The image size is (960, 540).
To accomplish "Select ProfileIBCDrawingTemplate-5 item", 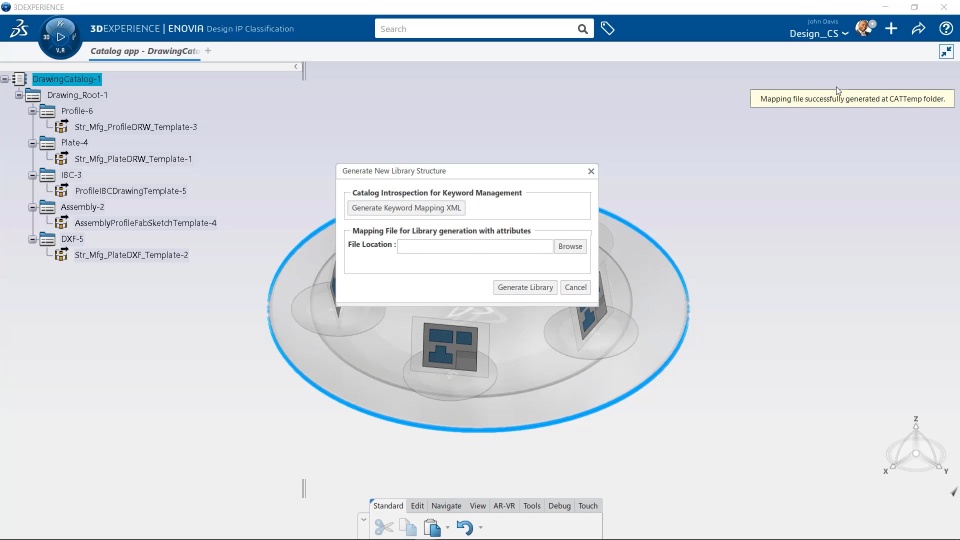I will tap(130, 191).
